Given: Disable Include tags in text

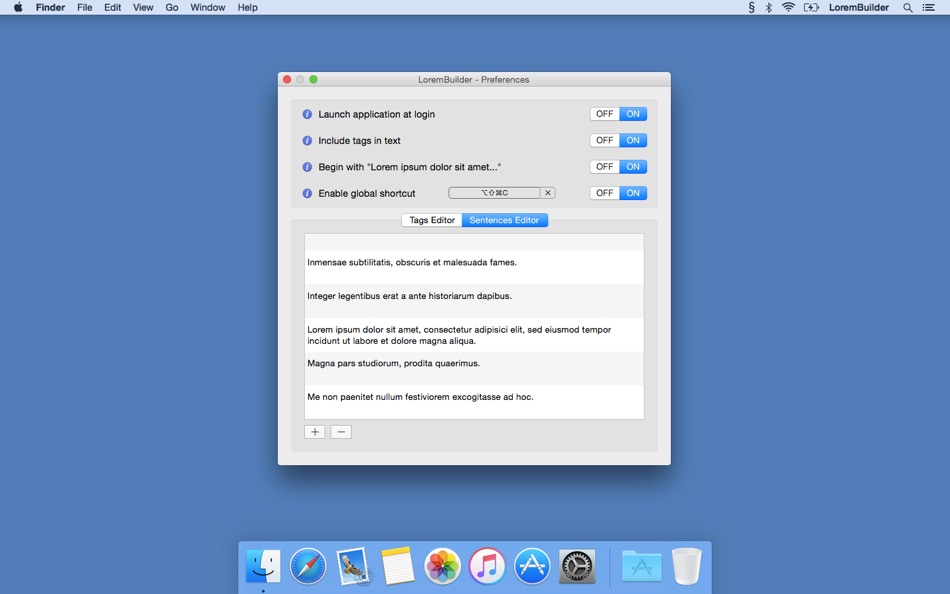Looking at the screenshot, I should pyautogui.click(x=604, y=140).
